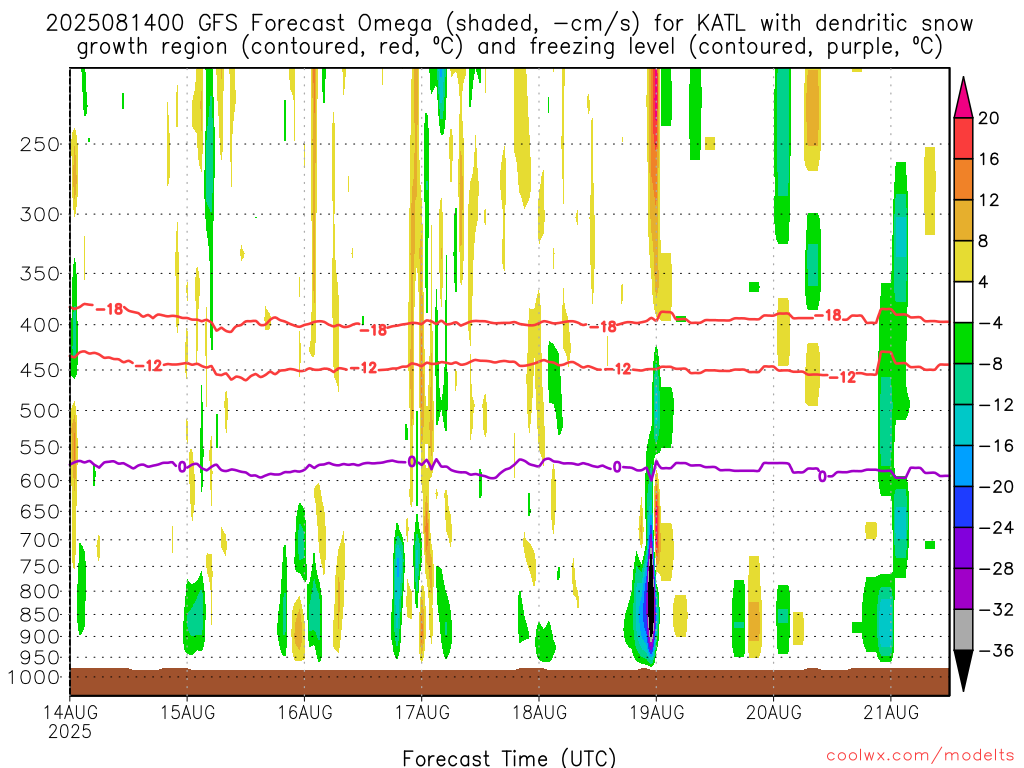This screenshot has height=768, width=1024.
Task: Click the light blue -16 to -20 swatch
Action: click(963, 466)
